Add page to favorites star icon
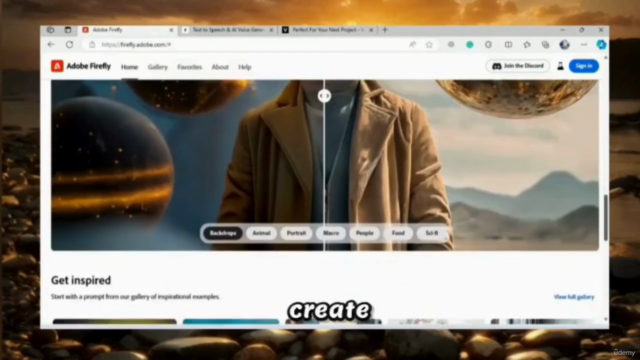640x360 pixels. pyautogui.click(x=429, y=44)
